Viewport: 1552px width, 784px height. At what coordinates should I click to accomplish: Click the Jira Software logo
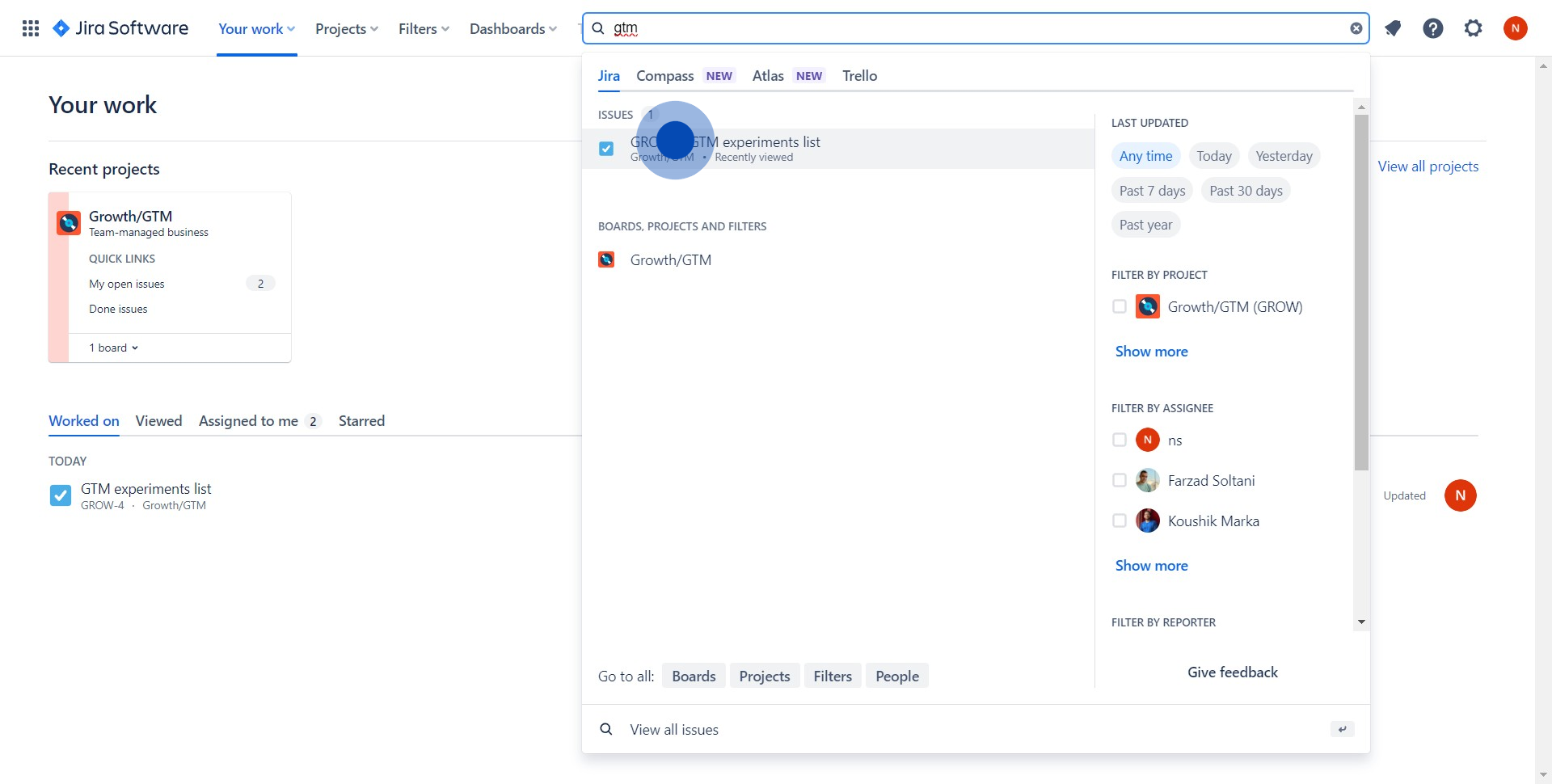point(120,28)
